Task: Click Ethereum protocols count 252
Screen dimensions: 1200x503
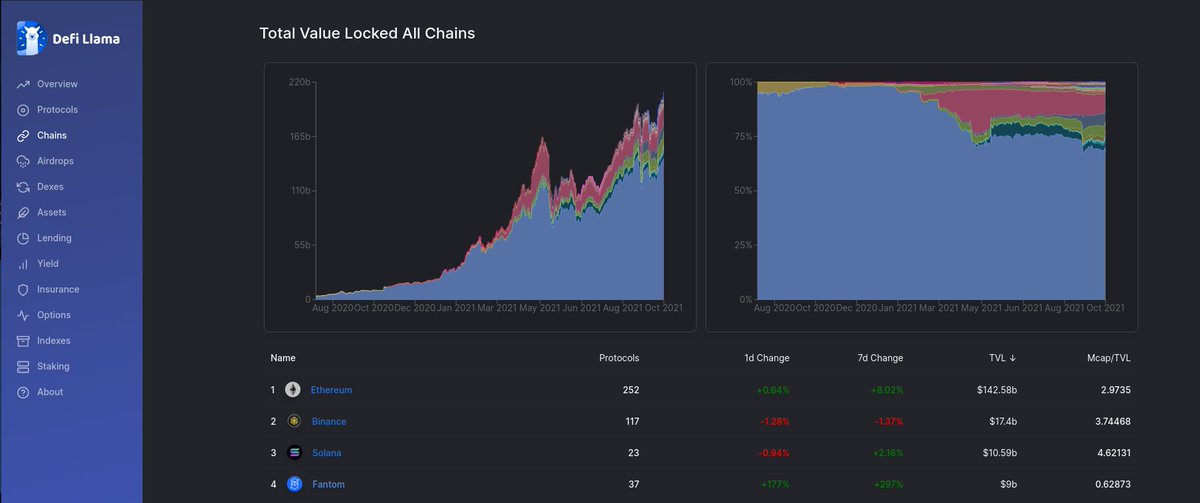Action: click(x=630, y=390)
